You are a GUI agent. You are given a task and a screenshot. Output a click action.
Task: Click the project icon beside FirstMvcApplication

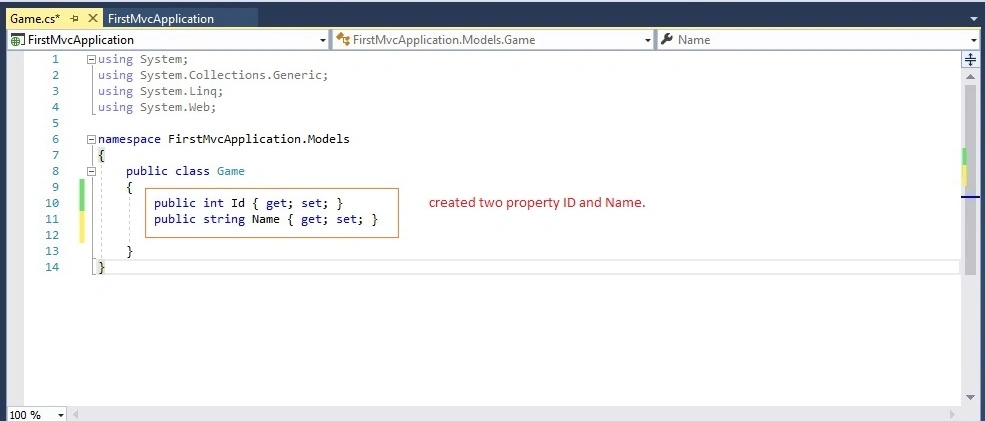pyautogui.click(x=18, y=40)
